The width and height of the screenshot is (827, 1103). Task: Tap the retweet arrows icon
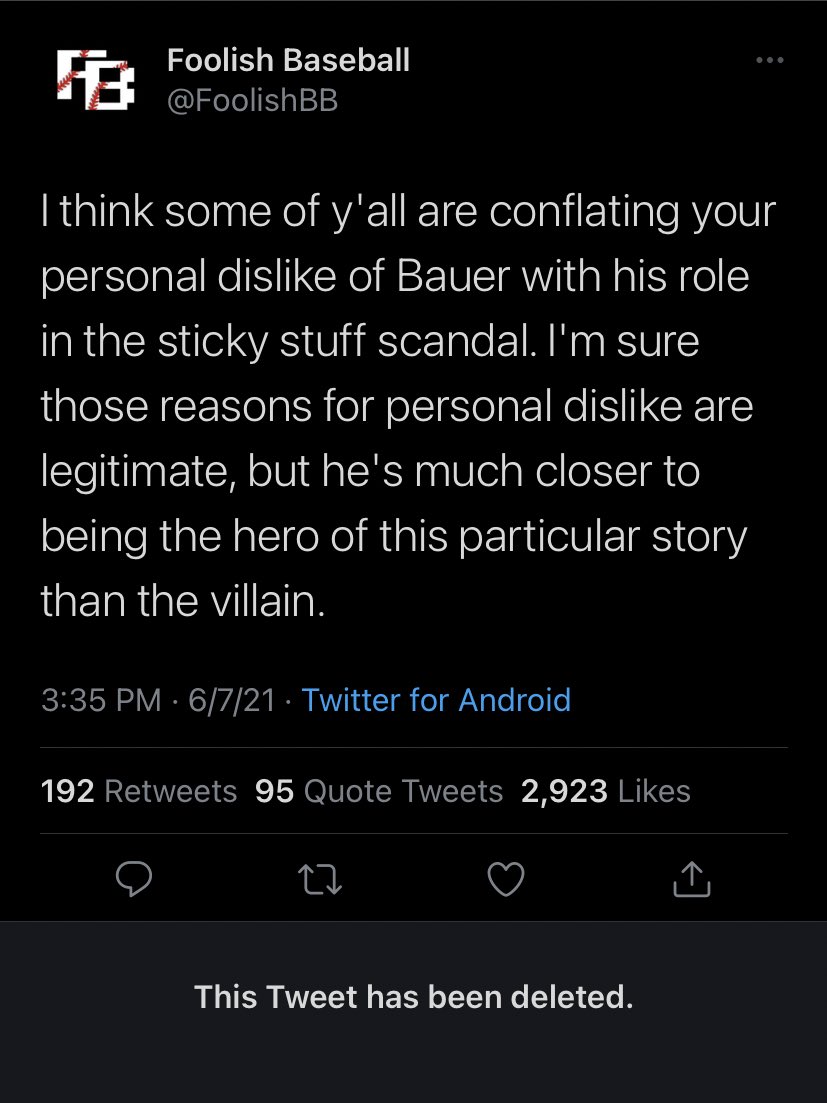click(320, 879)
